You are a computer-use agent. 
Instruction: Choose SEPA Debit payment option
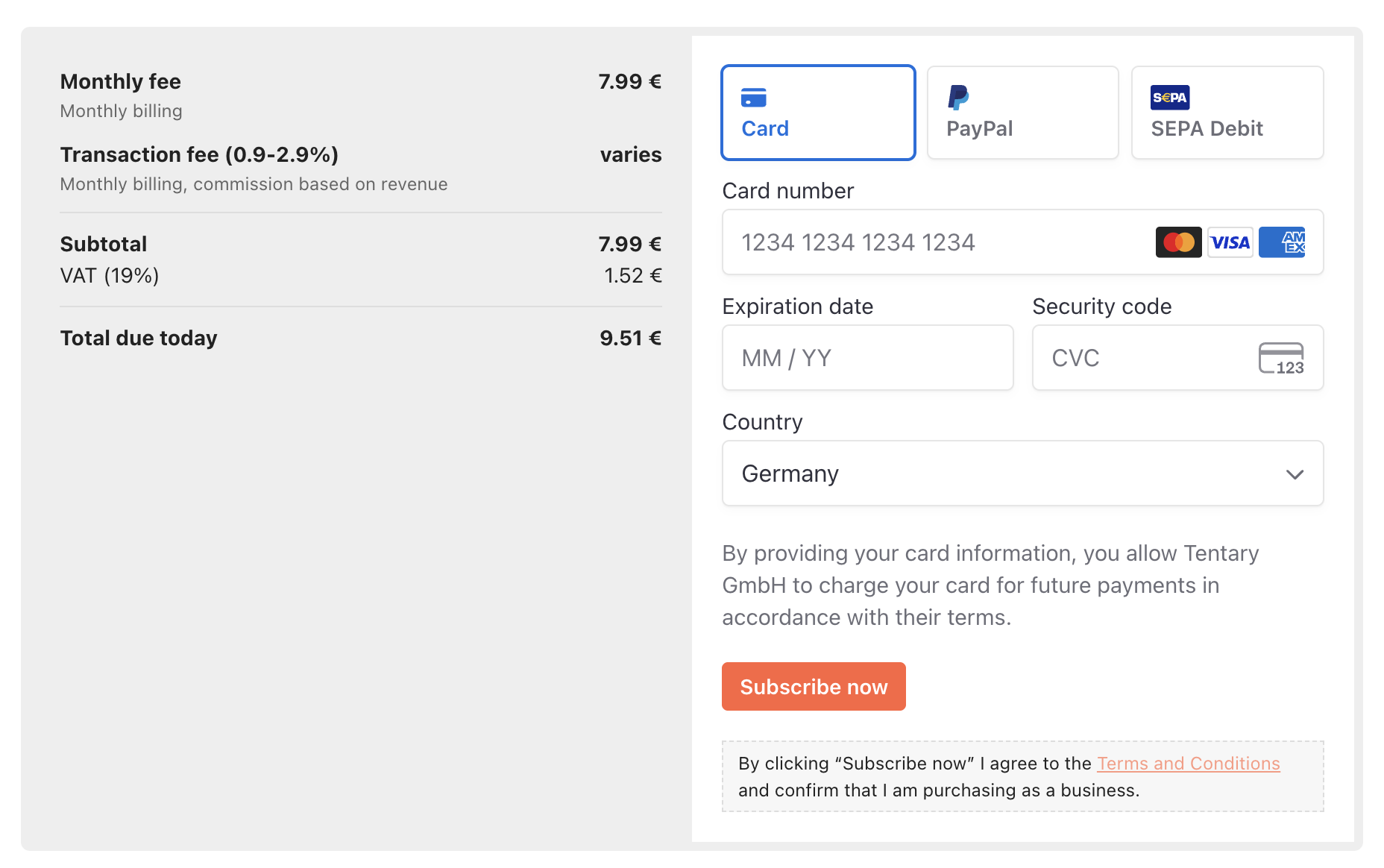[1227, 113]
